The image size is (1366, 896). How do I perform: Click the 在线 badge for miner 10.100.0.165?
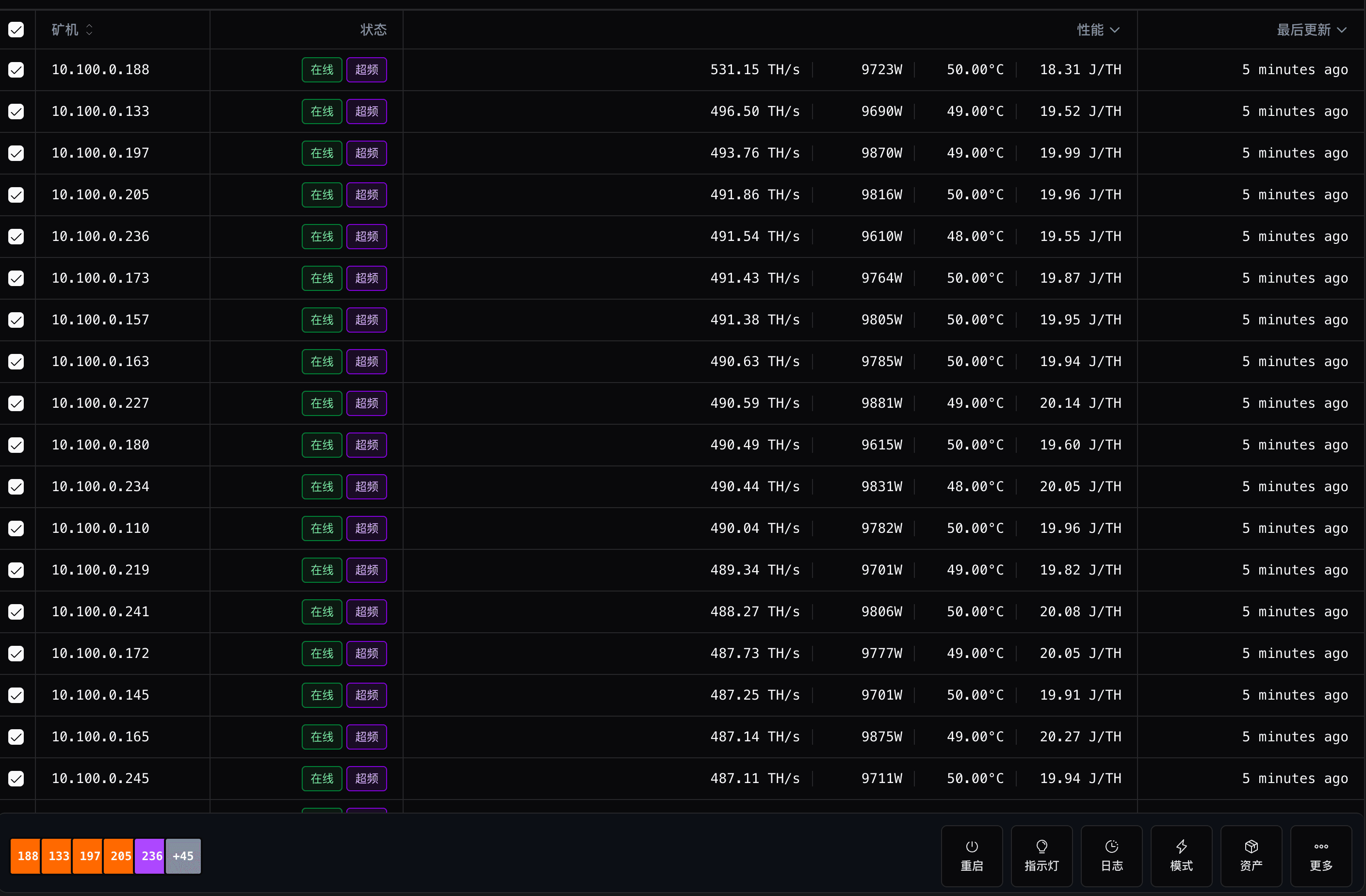pos(322,736)
